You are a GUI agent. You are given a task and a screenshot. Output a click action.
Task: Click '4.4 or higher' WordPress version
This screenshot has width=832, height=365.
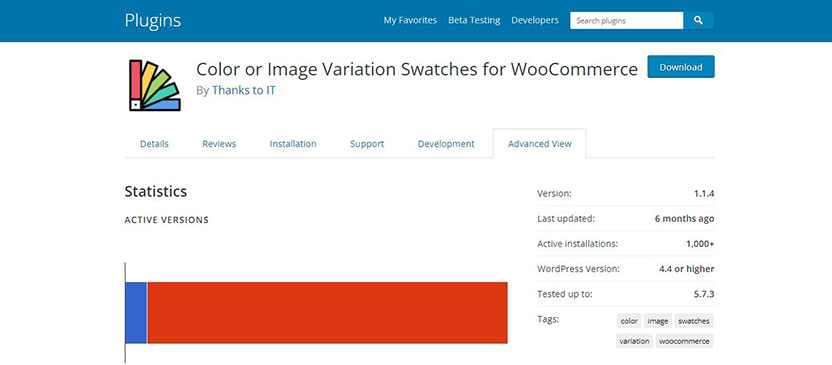point(687,269)
